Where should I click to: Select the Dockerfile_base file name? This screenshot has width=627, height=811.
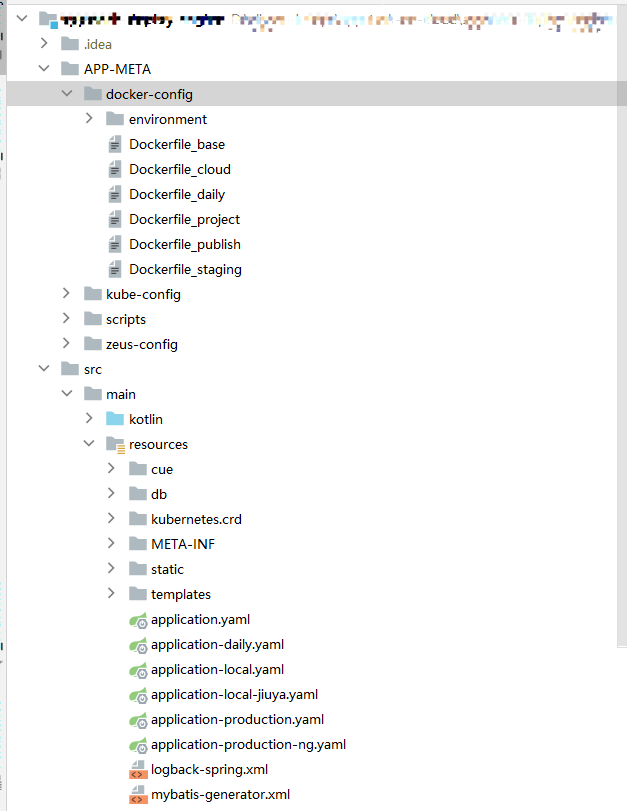point(177,144)
